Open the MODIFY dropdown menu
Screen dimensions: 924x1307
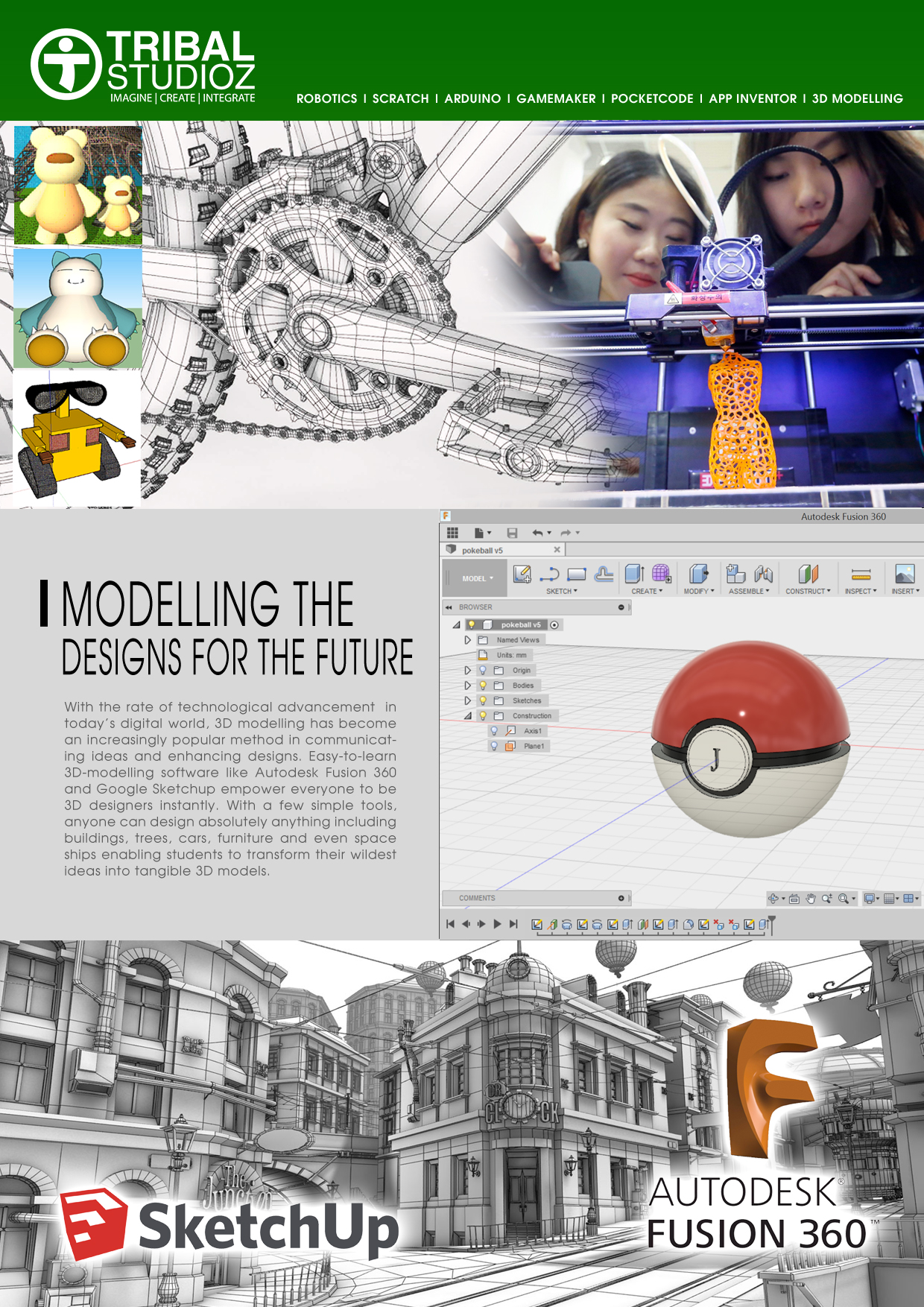(699, 592)
